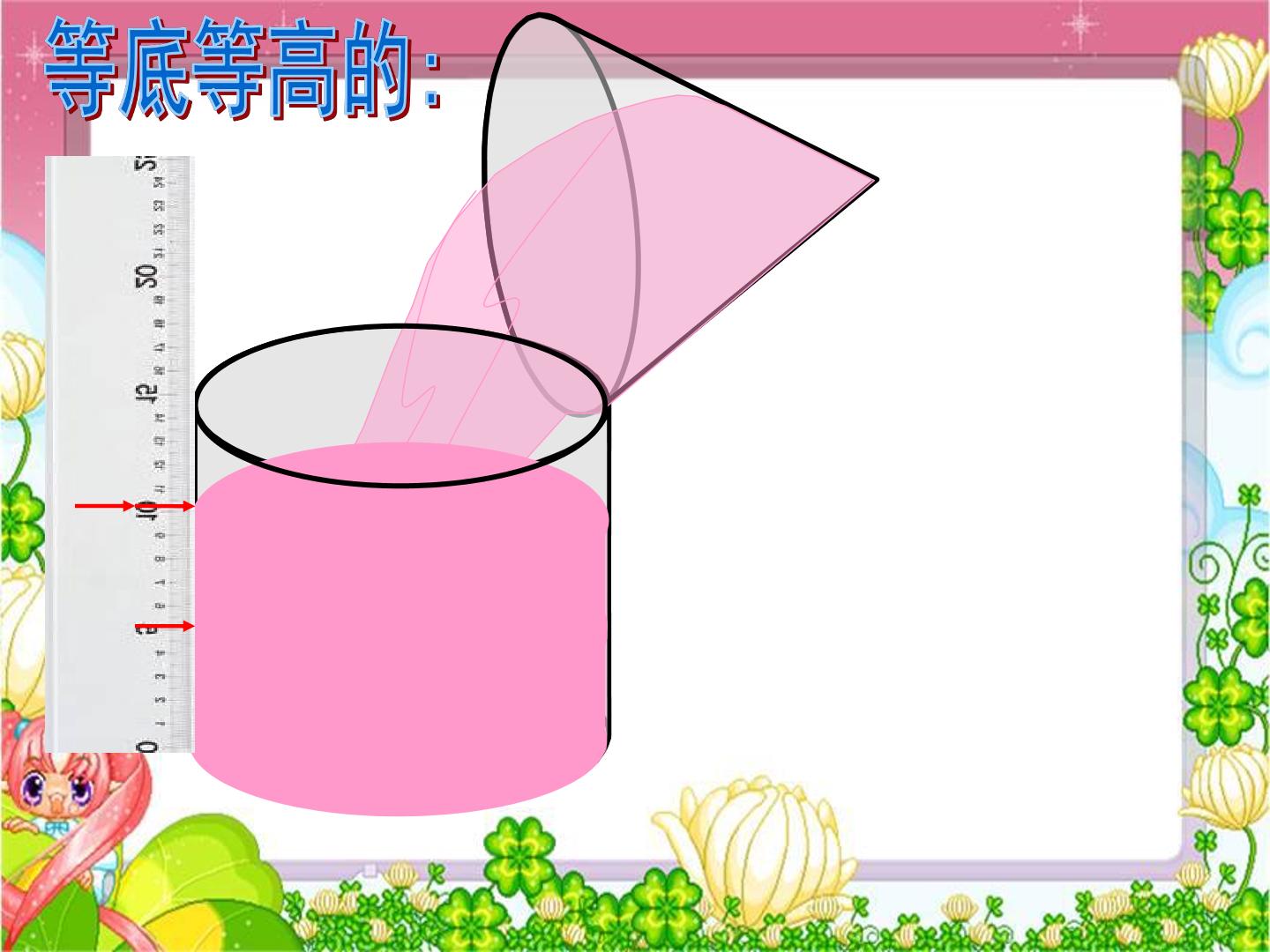The image size is (1270, 952).
Task: Select the cylinder's top ellipse rim
Action: tap(402, 405)
